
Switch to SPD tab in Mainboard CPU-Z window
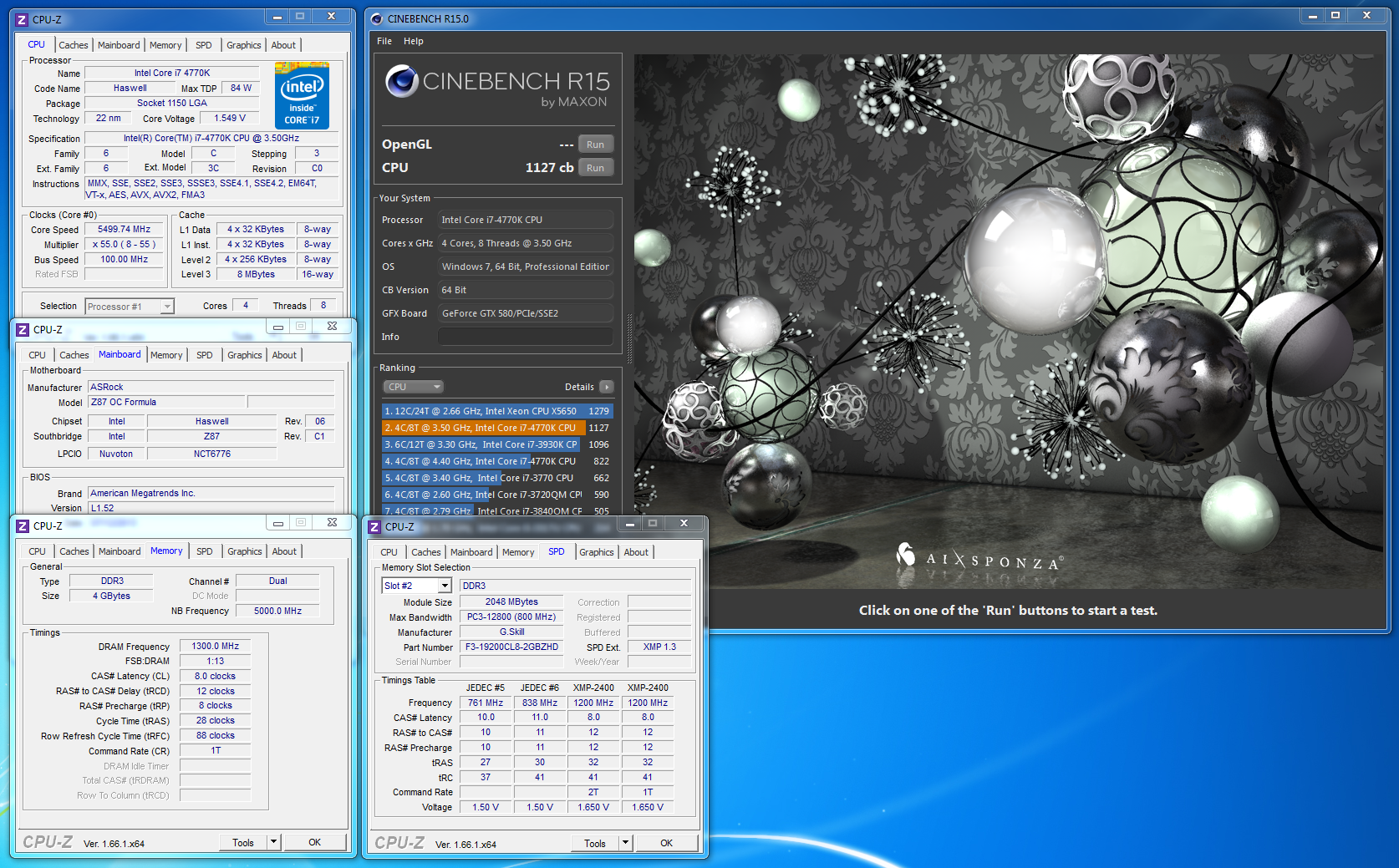pos(205,355)
